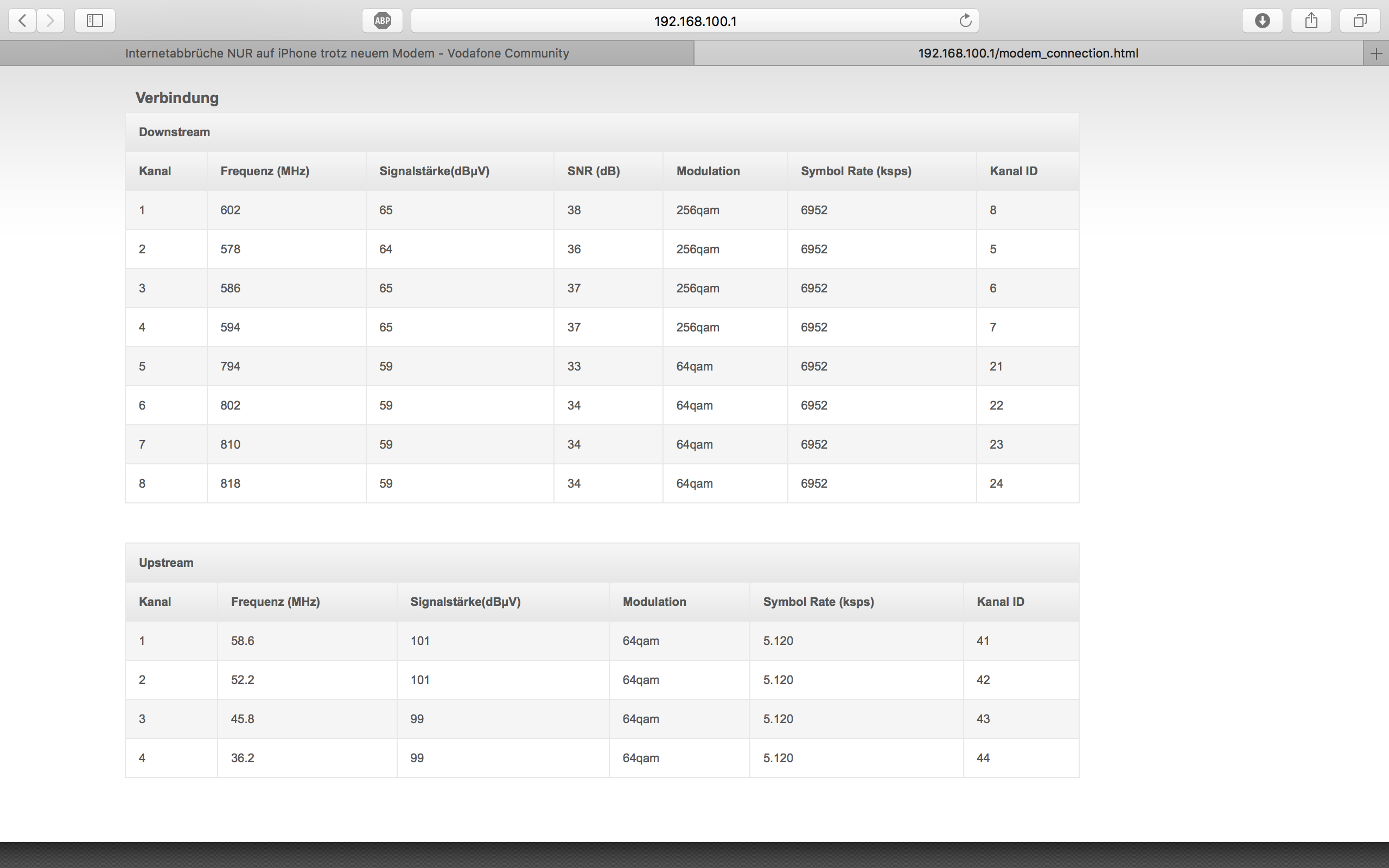This screenshot has height=868, width=1389.
Task: Click Kanal ID 21 in downstream table
Action: pyautogui.click(x=996, y=366)
